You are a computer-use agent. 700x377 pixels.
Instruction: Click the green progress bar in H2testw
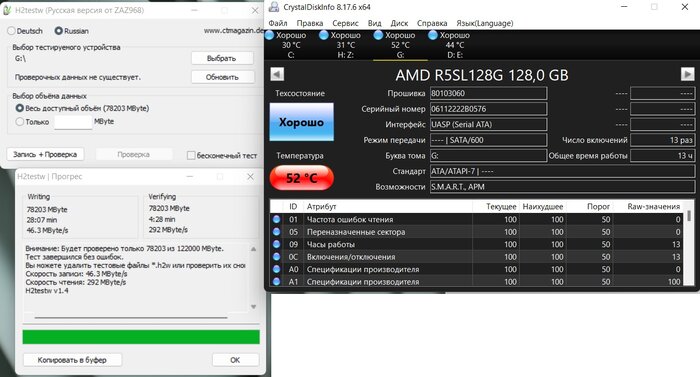tap(141, 337)
